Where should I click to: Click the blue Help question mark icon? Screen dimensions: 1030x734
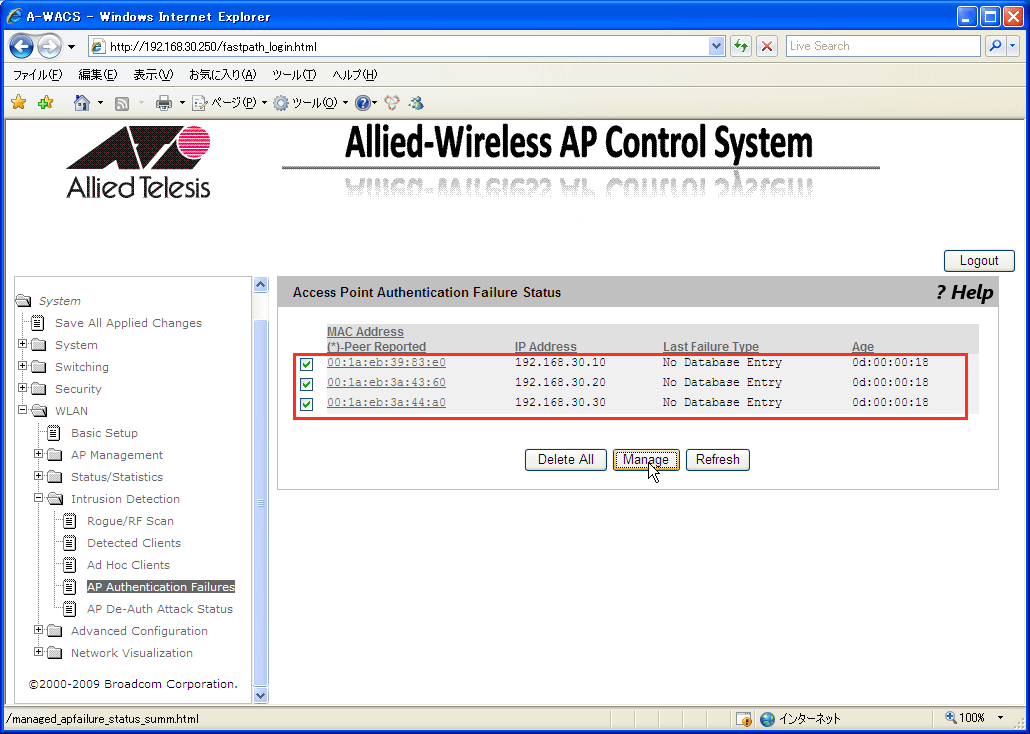[x=362, y=103]
